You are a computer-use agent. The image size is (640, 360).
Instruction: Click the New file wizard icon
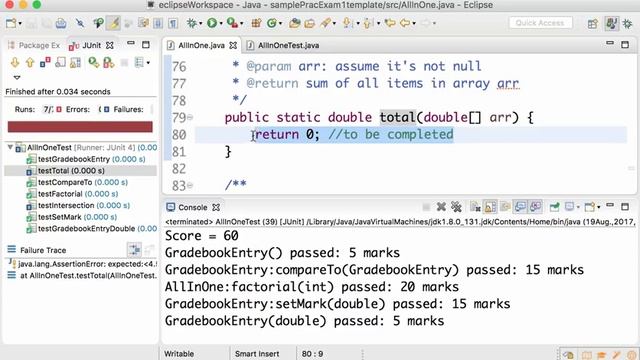pos(11,23)
